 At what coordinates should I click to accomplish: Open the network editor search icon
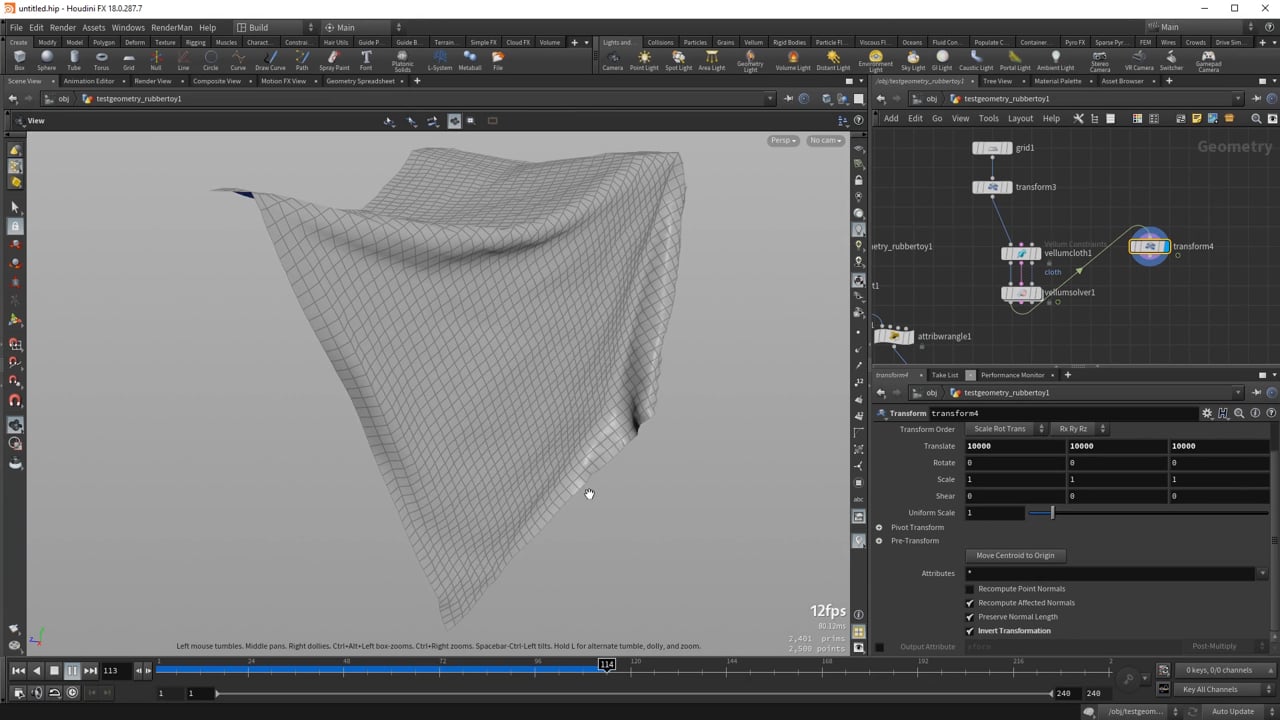1256,118
